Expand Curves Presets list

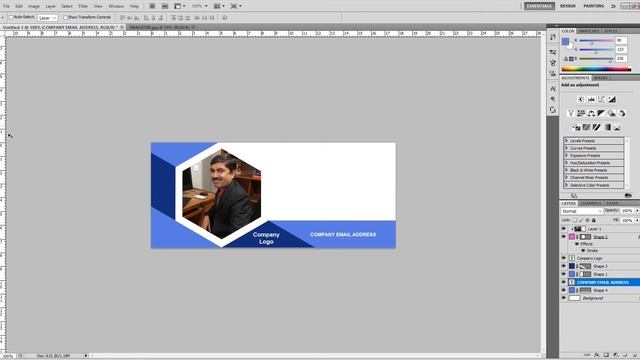[567, 148]
